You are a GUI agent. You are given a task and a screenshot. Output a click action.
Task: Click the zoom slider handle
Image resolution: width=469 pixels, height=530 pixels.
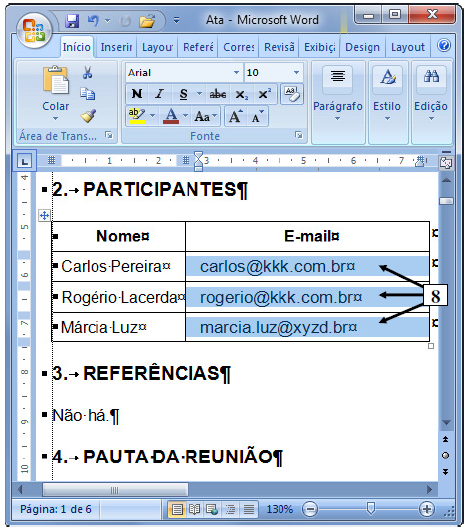coord(371,508)
